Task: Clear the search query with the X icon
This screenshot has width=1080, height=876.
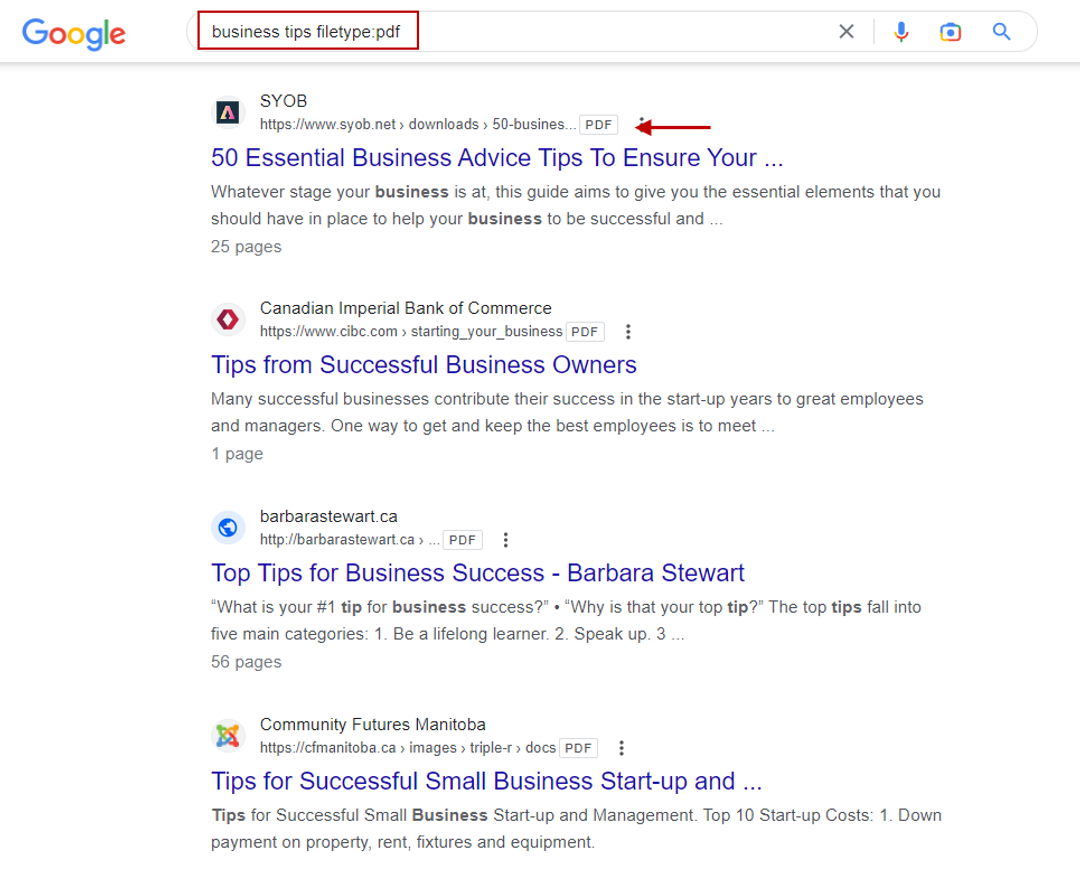Action: [x=846, y=31]
